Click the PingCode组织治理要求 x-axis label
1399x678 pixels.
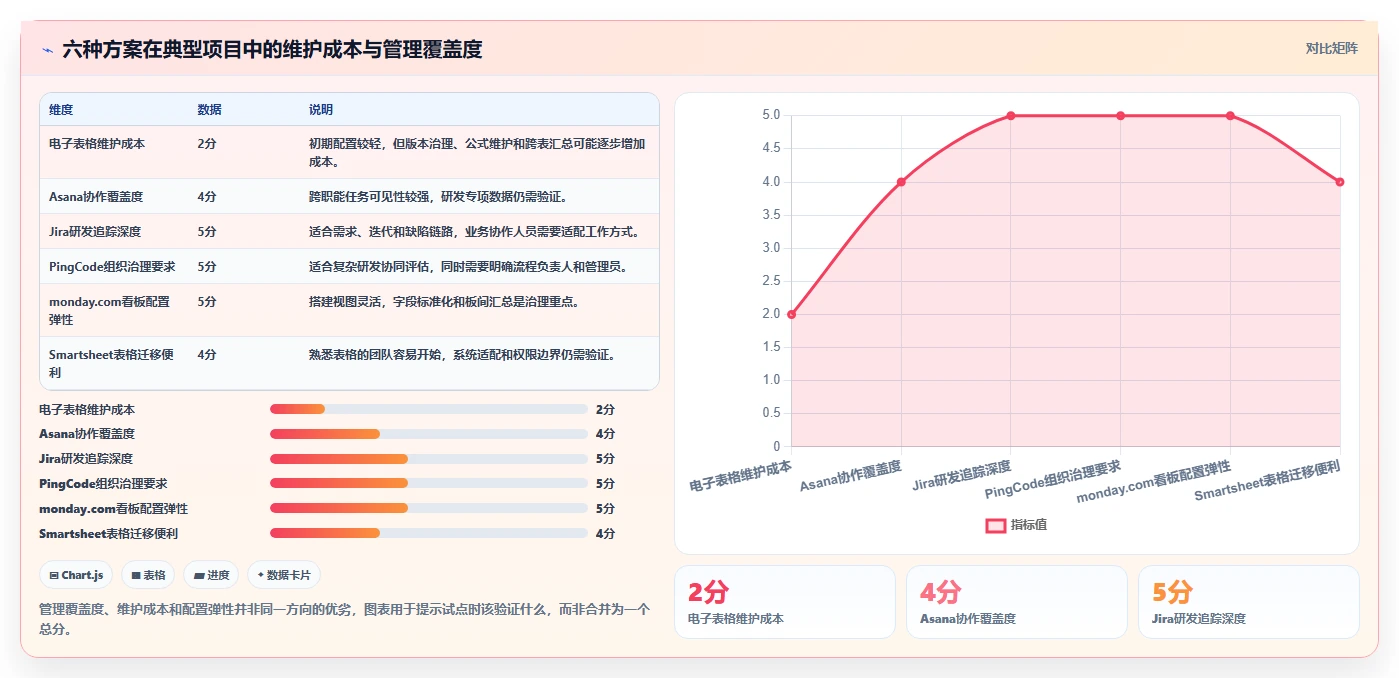click(1053, 480)
